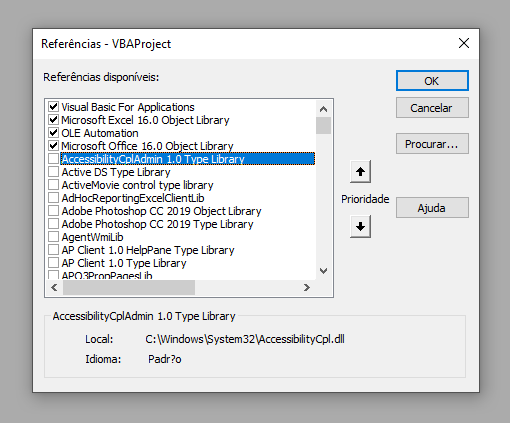
Task: Select the row 'AdHocReportingExcelClientLib'
Action: click(133, 198)
